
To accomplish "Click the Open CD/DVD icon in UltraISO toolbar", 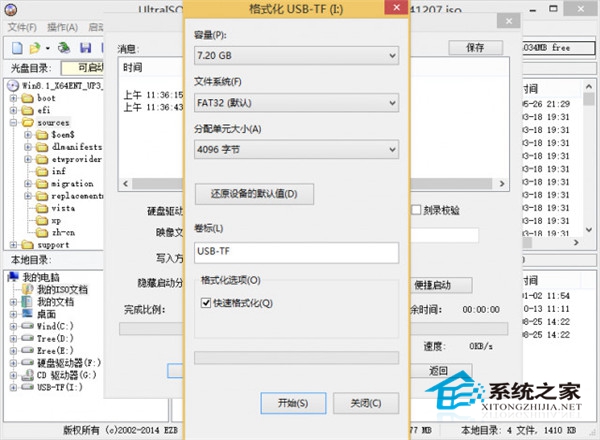I will click(x=64, y=48).
